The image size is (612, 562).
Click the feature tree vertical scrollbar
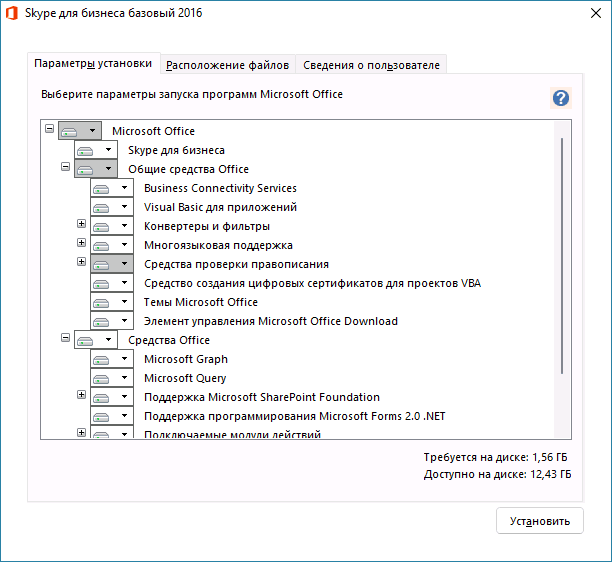click(x=562, y=256)
